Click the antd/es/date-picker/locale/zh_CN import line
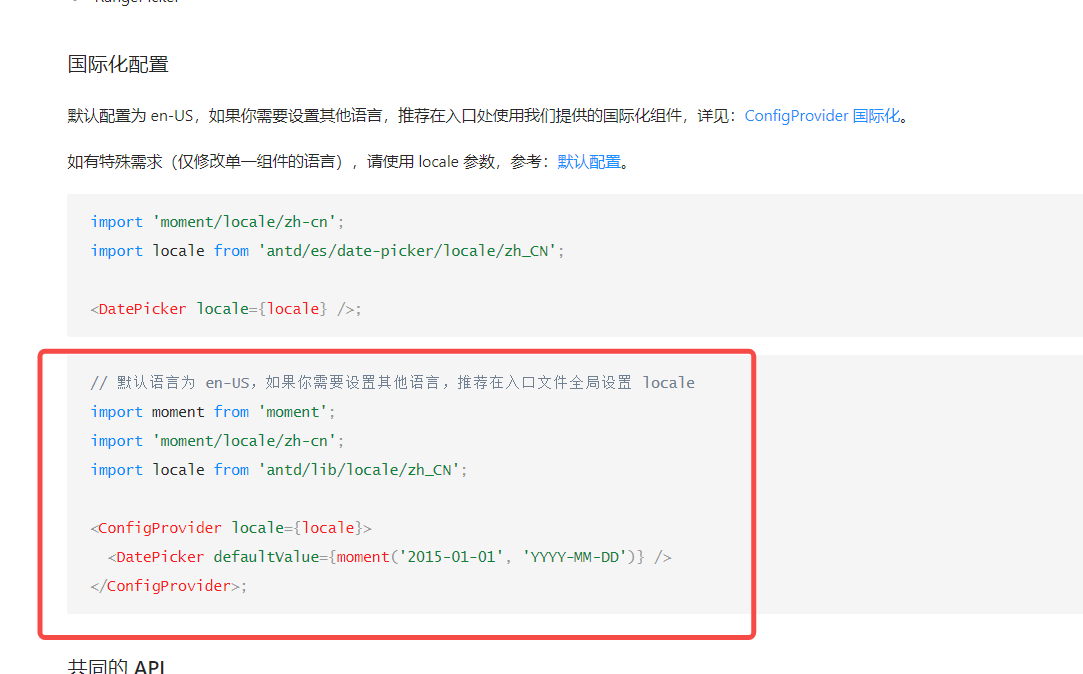This screenshot has height=674, width=1083. click(x=327, y=251)
